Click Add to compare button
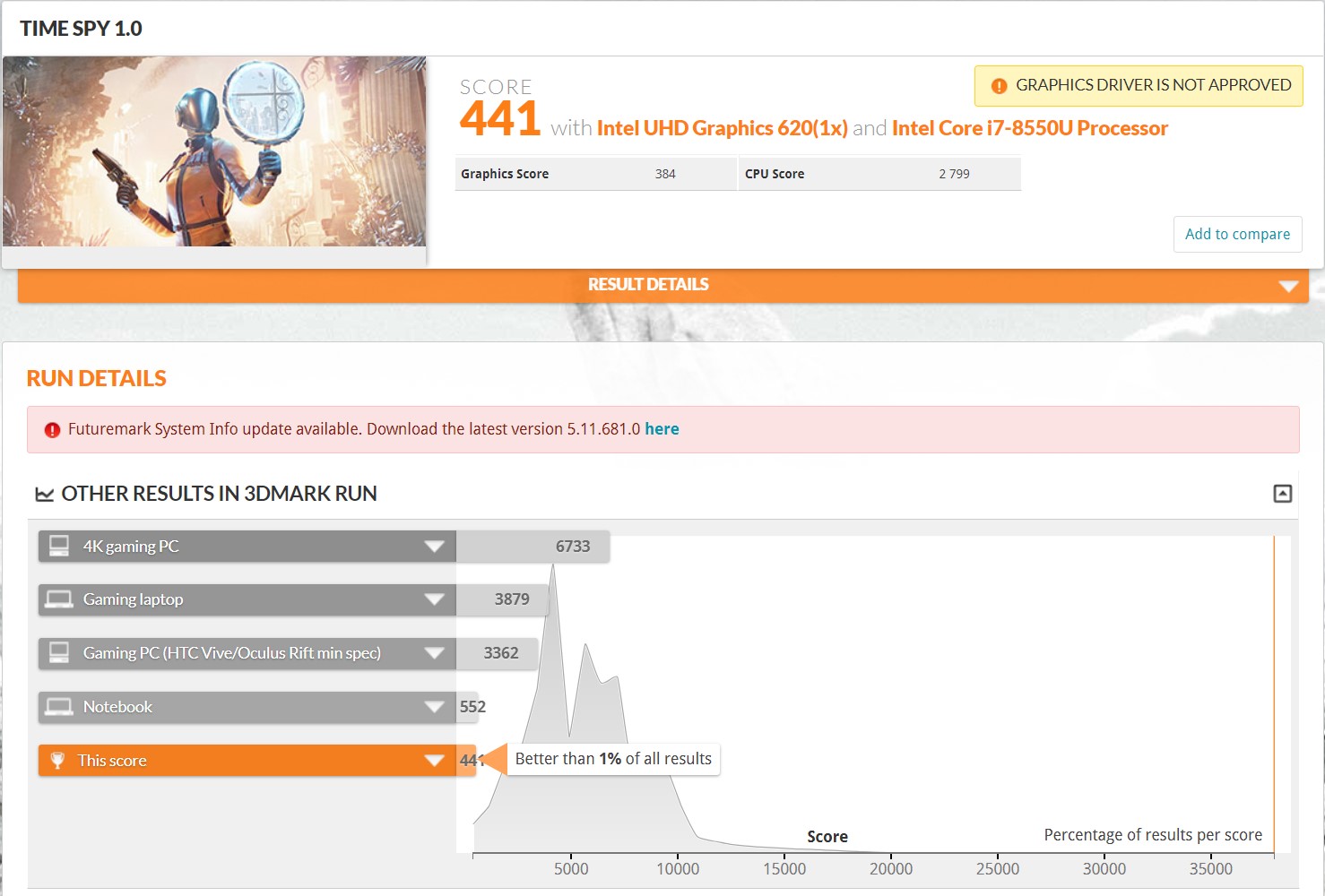The height and width of the screenshot is (896, 1325). click(x=1237, y=234)
